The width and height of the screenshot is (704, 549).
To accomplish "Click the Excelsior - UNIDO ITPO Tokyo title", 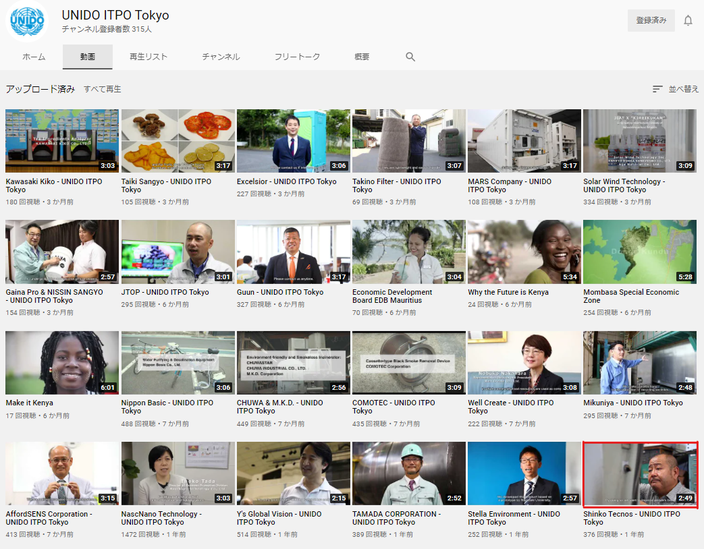I will [x=286, y=181].
